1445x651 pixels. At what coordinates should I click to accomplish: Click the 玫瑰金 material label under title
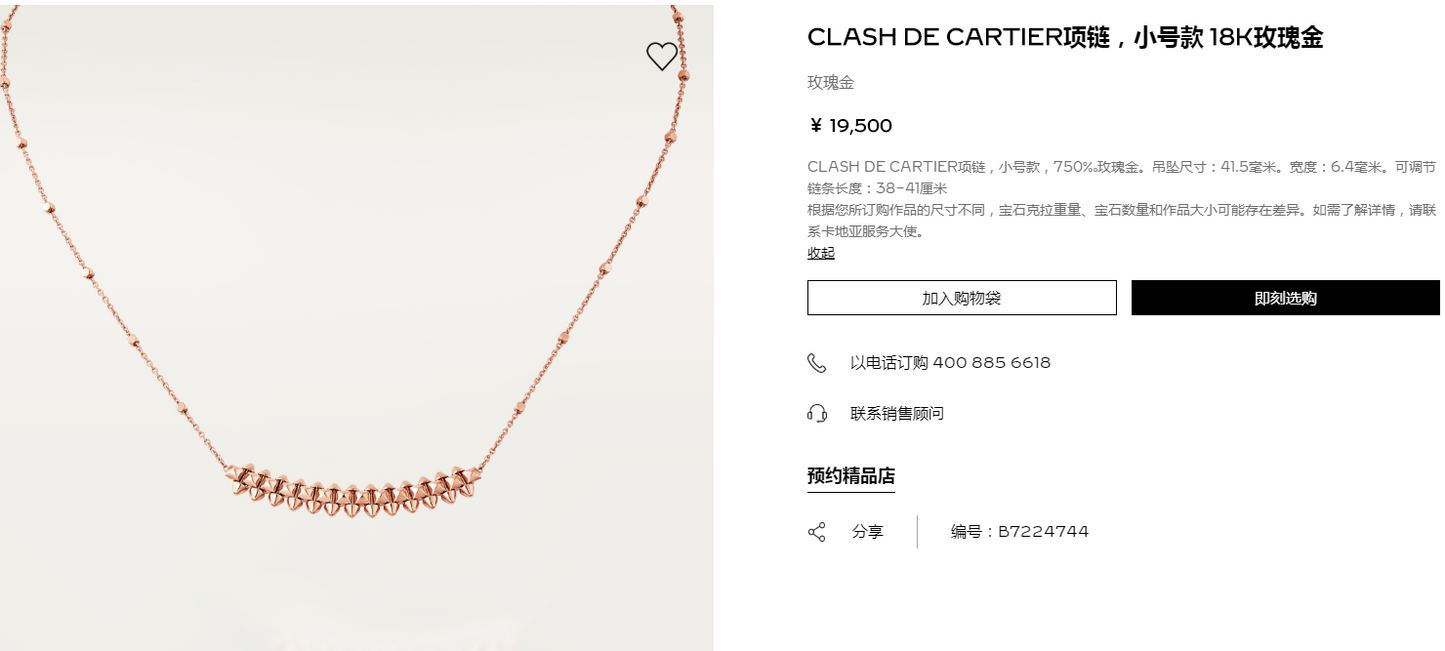coord(831,83)
